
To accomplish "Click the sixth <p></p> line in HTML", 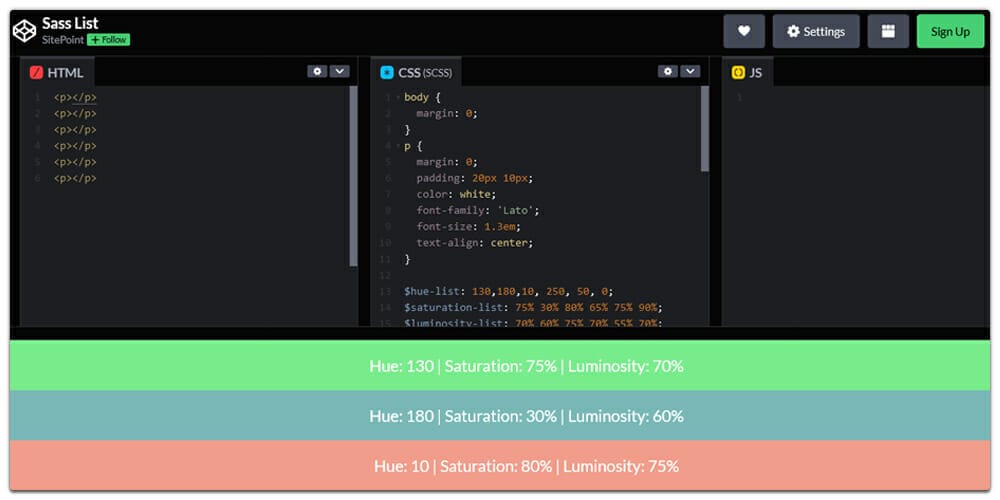I will [x=75, y=178].
